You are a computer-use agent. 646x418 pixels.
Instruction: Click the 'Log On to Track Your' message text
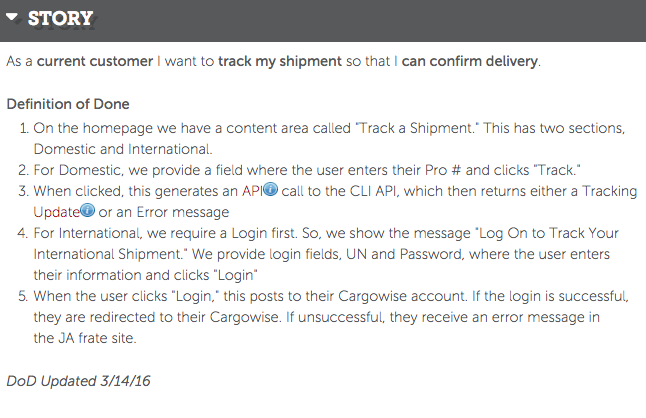547,233
